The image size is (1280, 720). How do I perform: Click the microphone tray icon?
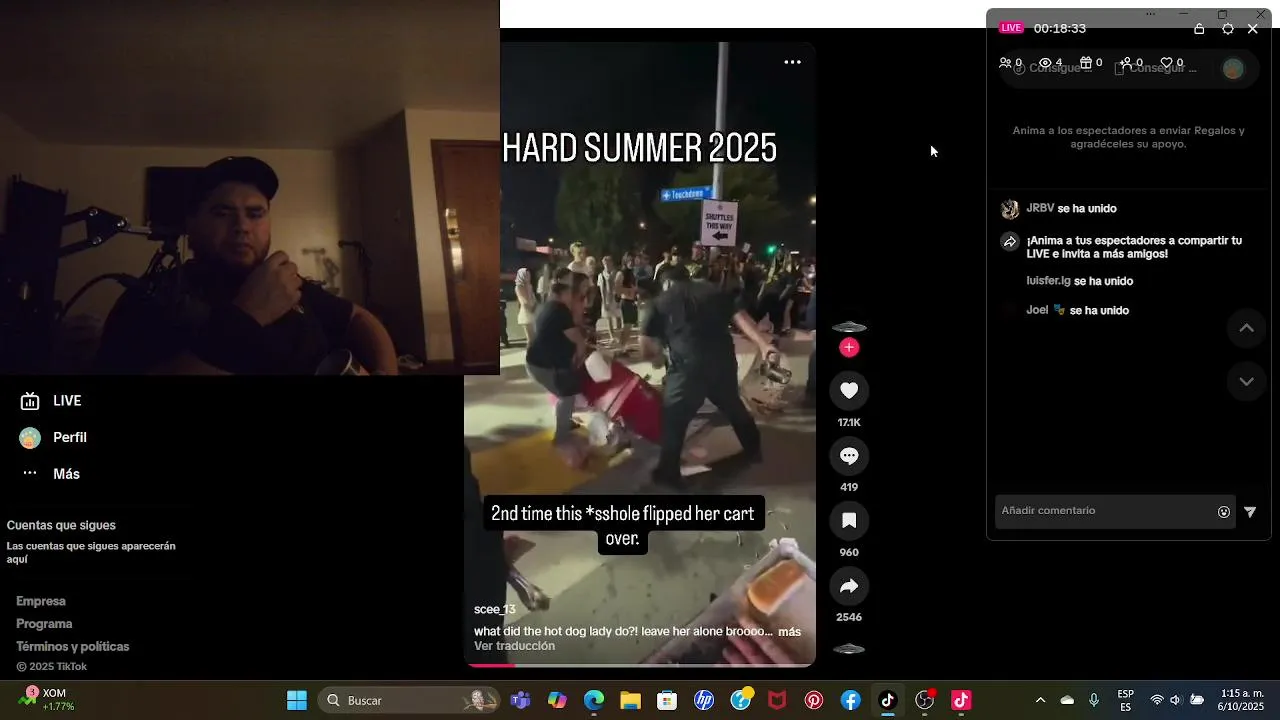(x=1094, y=700)
